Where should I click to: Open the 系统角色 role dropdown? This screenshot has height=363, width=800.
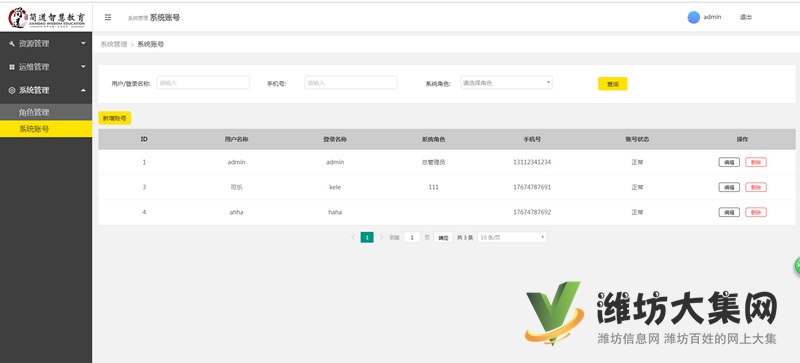point(507,83)
